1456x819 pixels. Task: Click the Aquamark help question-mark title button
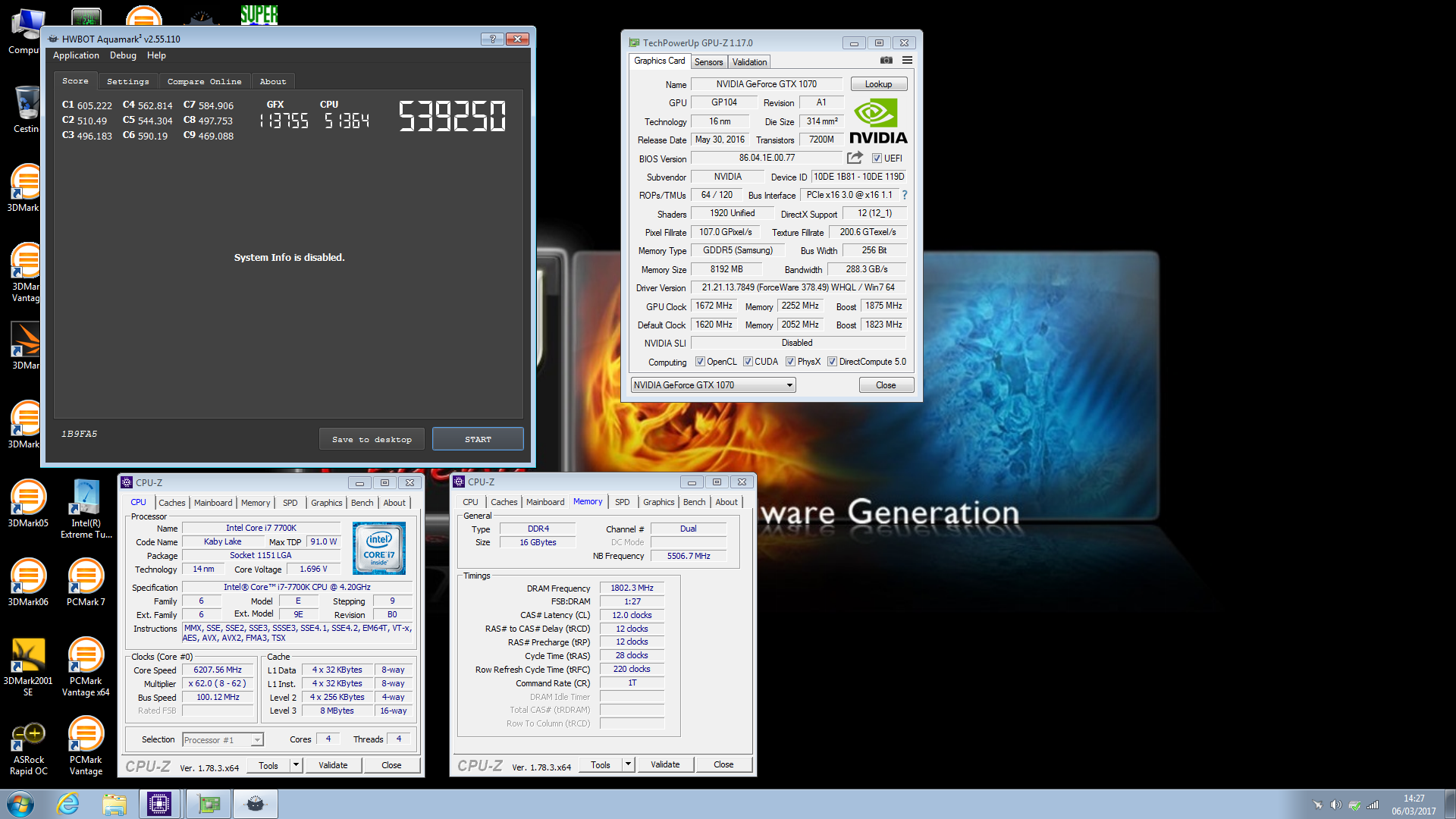[x=492, y=39]
